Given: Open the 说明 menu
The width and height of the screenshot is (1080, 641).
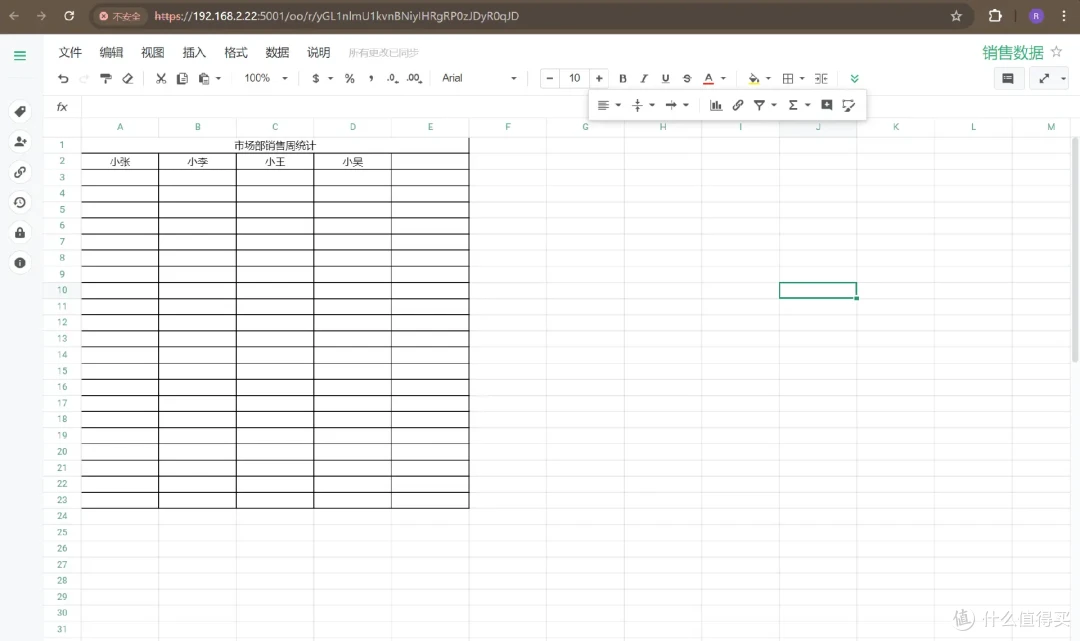Looking at the screenshot, I should click(x=318, y=52).
